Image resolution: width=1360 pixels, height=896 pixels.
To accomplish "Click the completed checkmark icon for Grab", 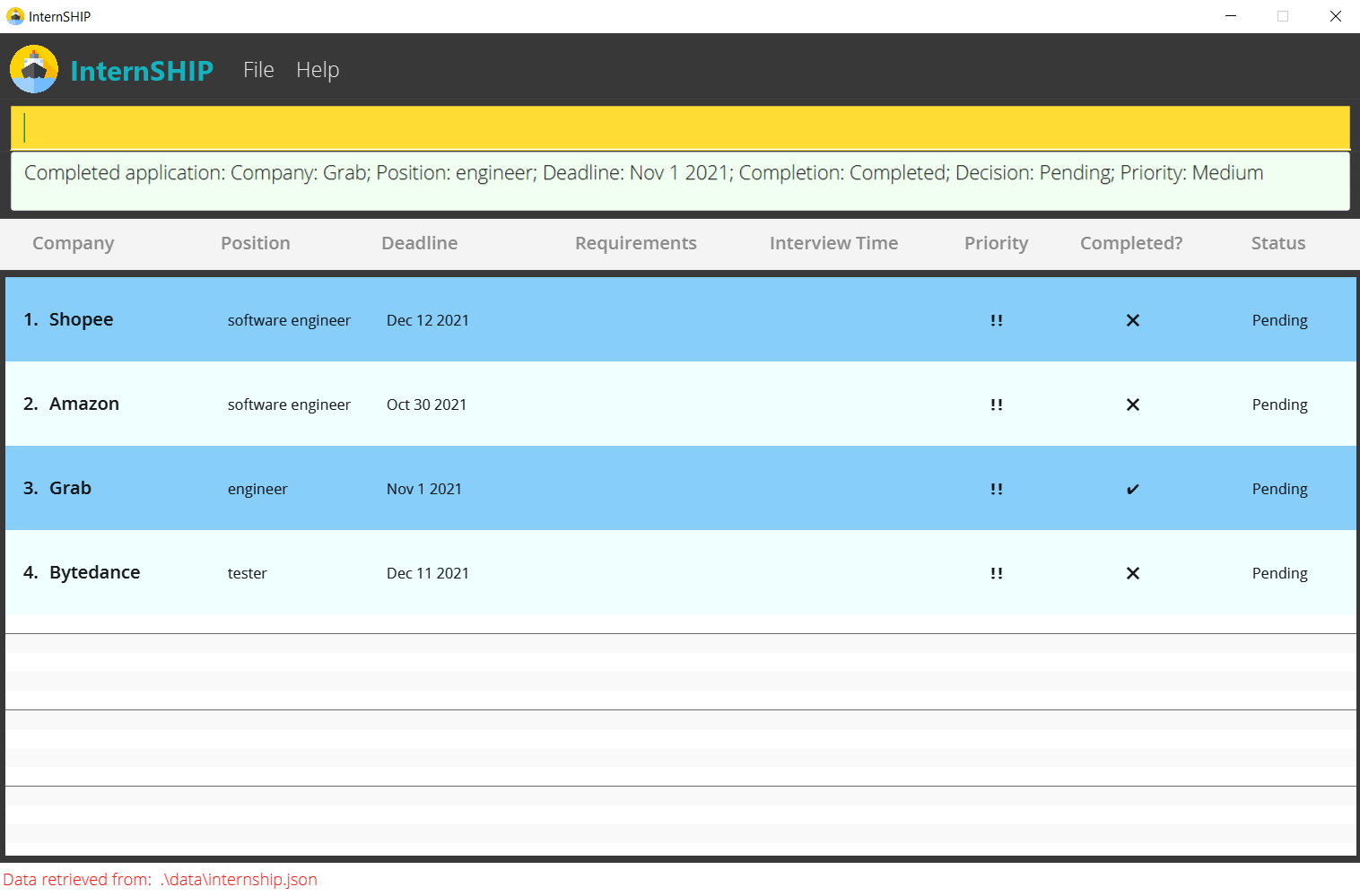I will coord(1133,489).
